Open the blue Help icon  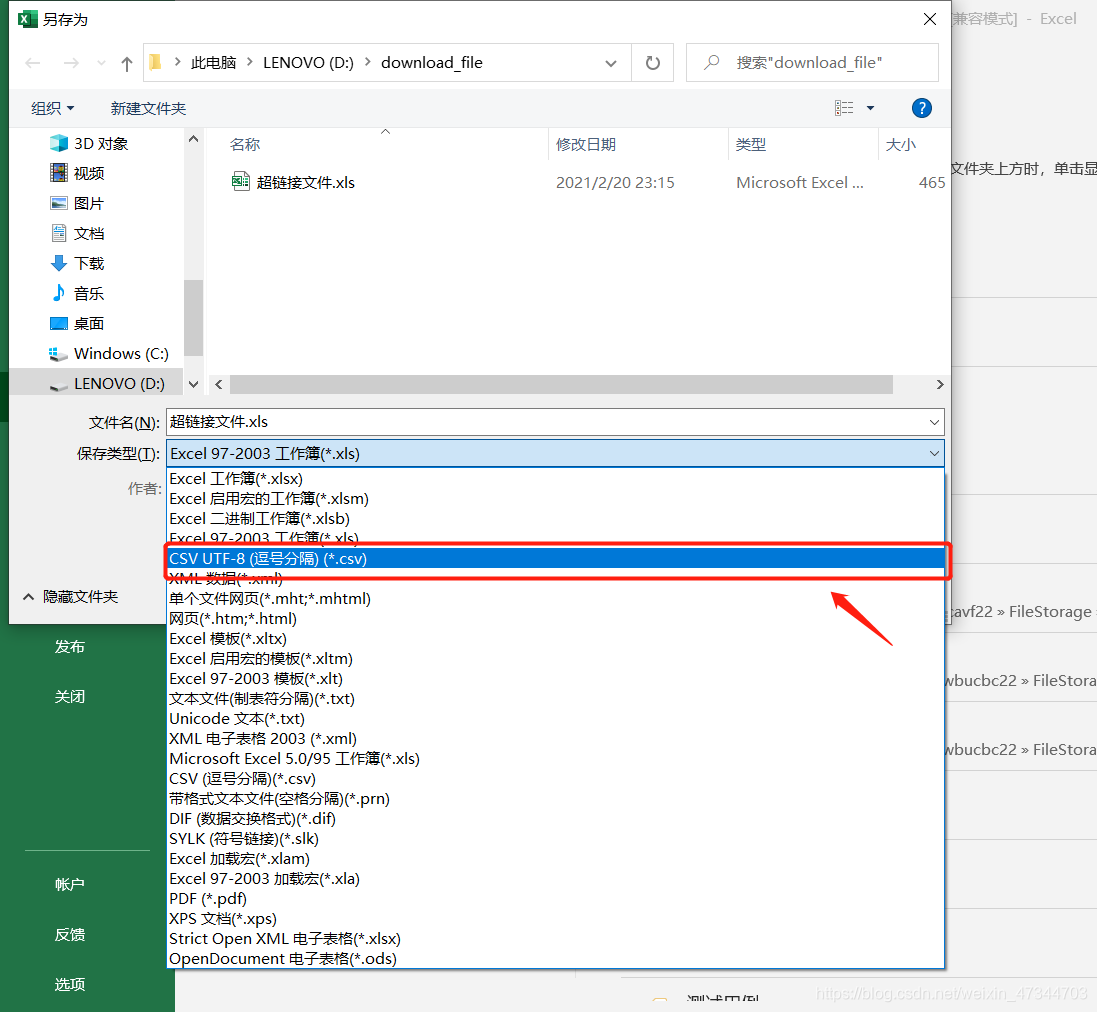pos(921,108)
